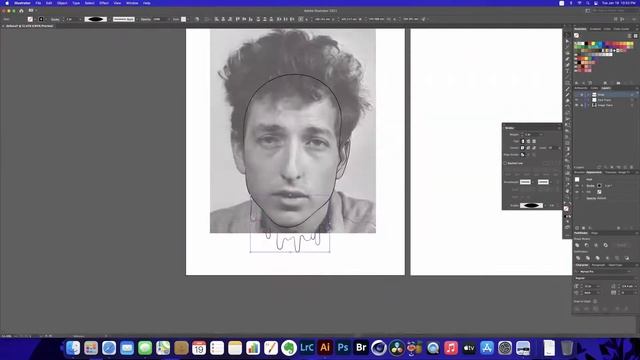Viewport: 640px width, 360px height.
Task: Open Adobe Bridge from the dock
Action: click(x=361, y=348)
